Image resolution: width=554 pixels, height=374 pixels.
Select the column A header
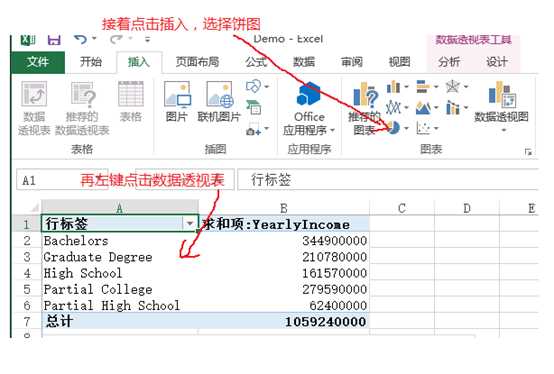(x=120, y=208)
